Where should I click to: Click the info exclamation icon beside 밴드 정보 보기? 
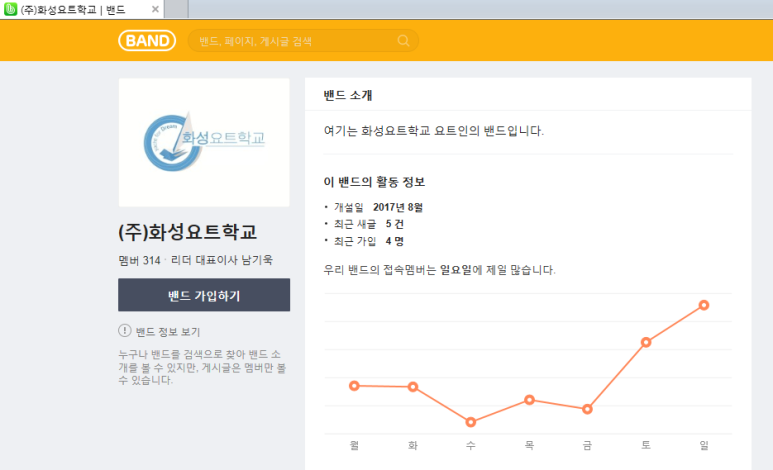125,331
